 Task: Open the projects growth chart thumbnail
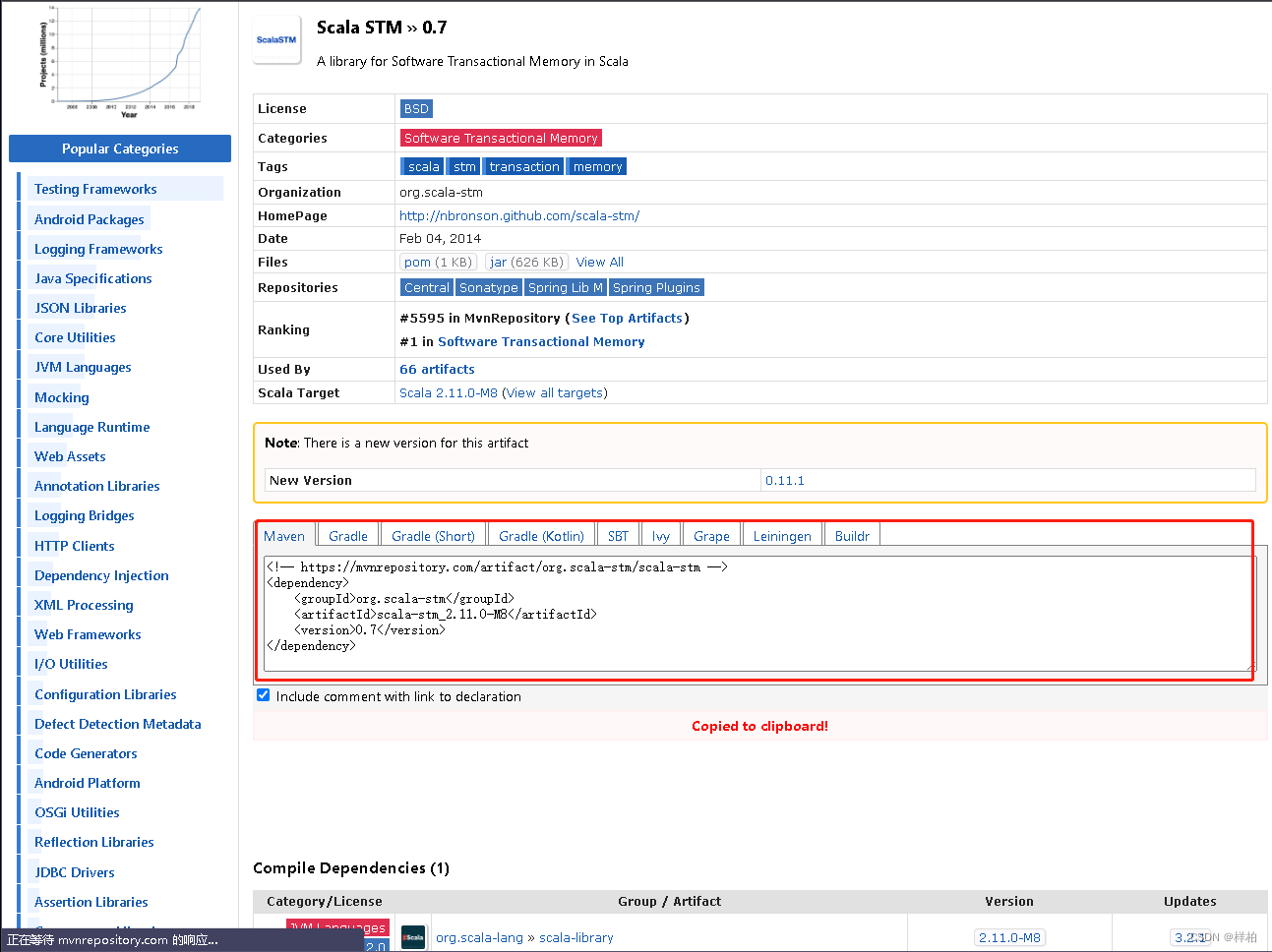click(x=119, y=62)
